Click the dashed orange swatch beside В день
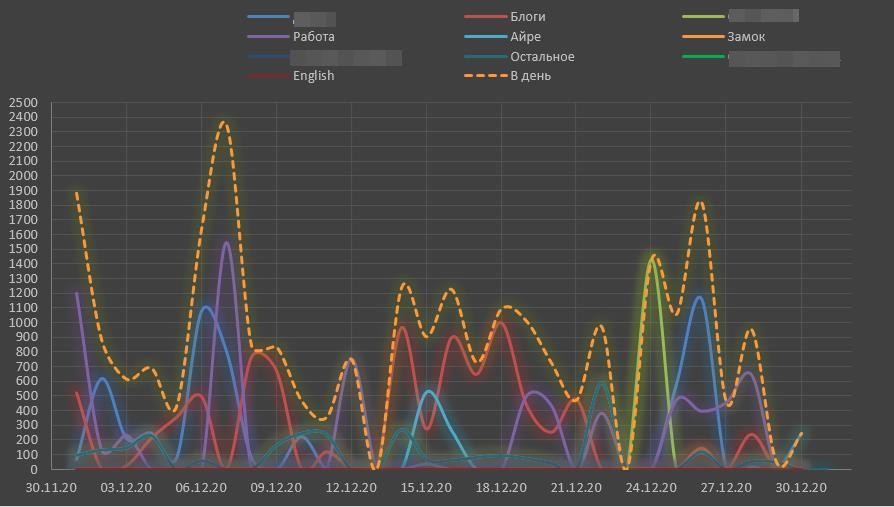 [x=484, y=76]
